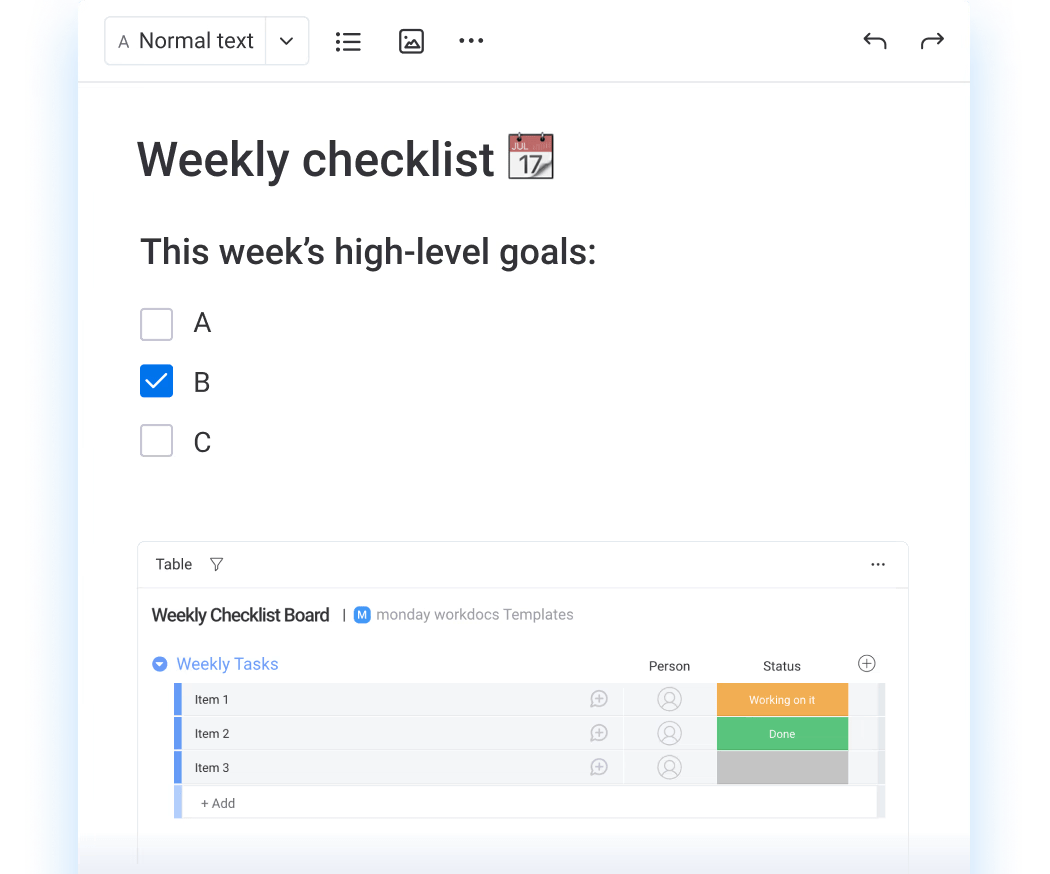Open more toolbar options ellipsis

[x=471, y=41]
